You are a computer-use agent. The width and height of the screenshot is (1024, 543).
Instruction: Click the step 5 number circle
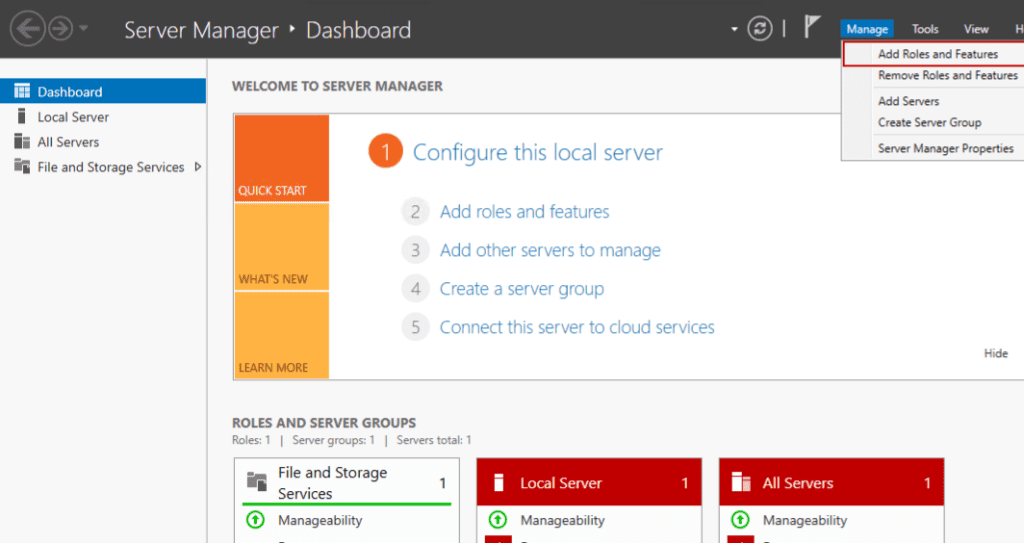coord(415,327)
